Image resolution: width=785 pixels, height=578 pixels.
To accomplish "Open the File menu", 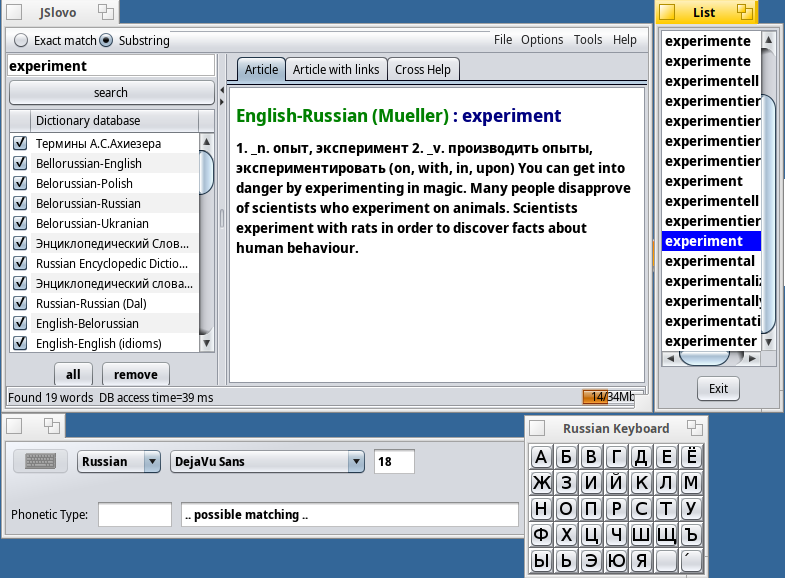I will pos(503,40).
